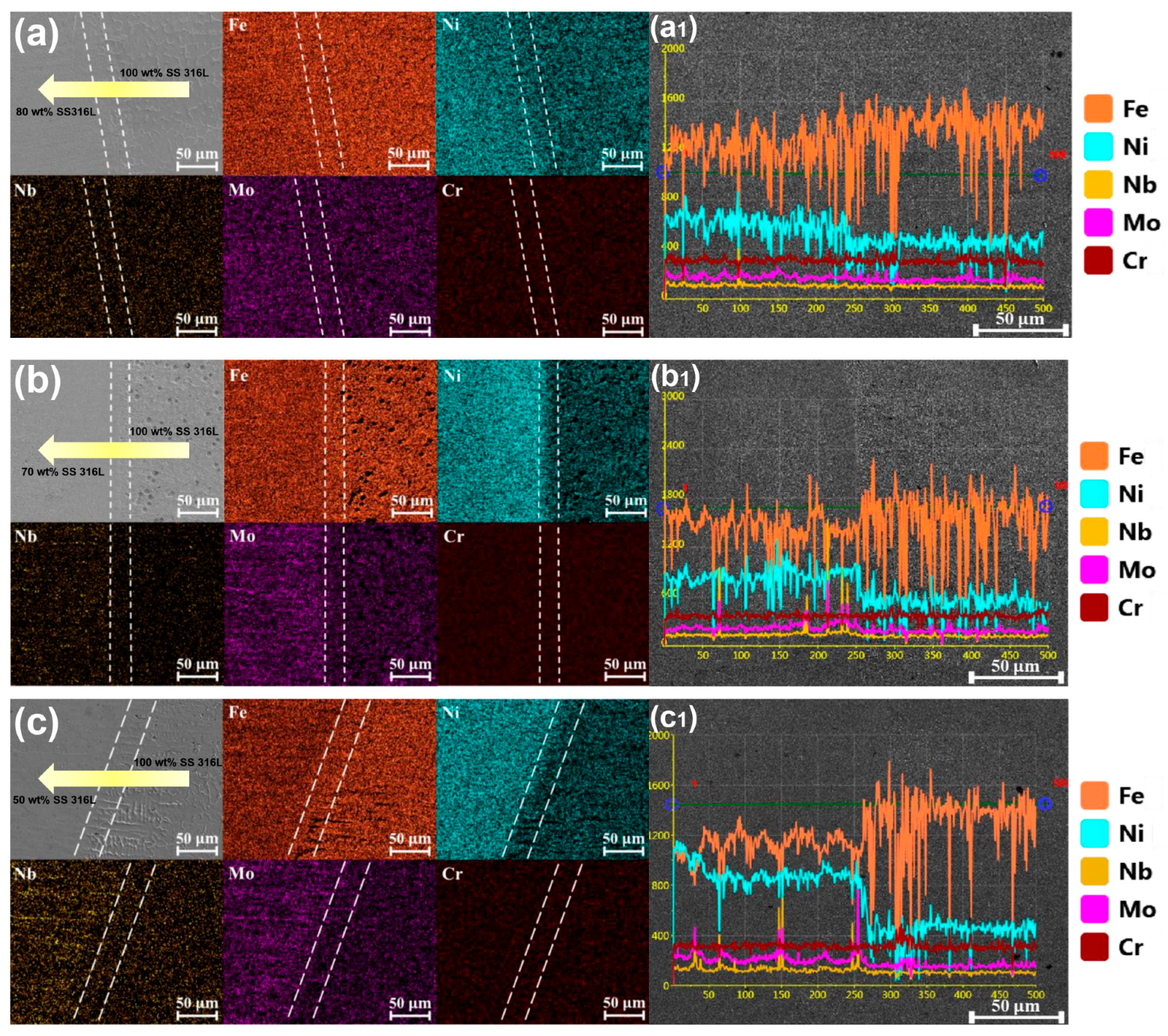This screenshot has height=1036, width=1168.
Task: Open the Nb elemental map in panel (c)
Action: [116, 942]
